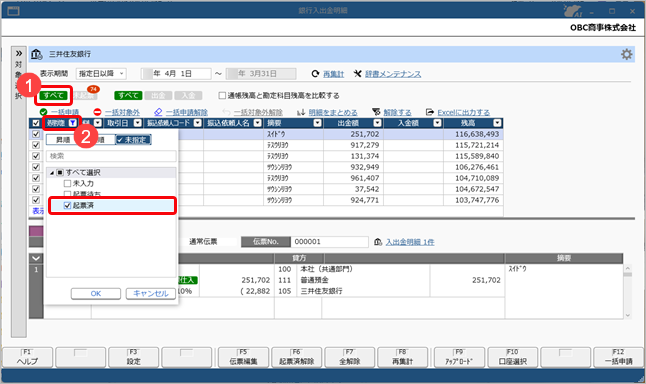Image resolution: width=646 pixels, height=384 pixels.
Task: Expand journal grid chevron above row 1
Action: coord(36,258)
